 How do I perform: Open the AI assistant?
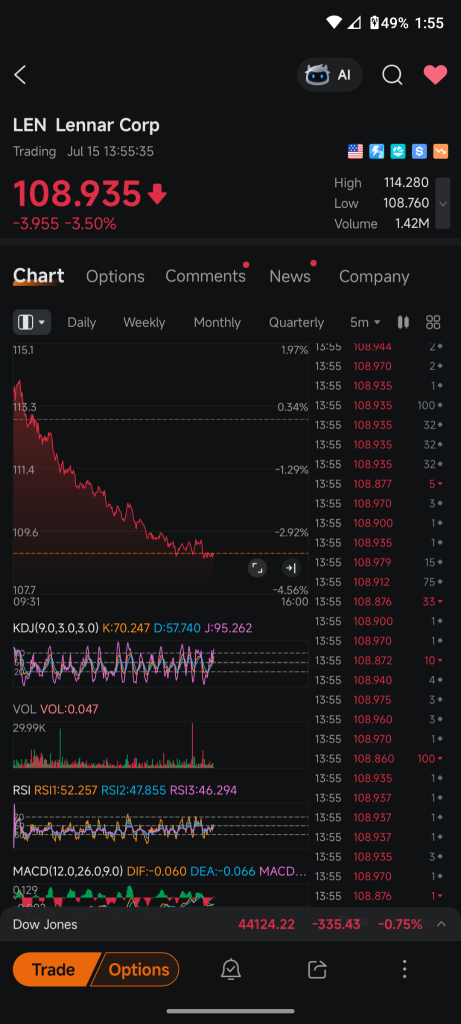pyautogui.click(x=329, y=75)
